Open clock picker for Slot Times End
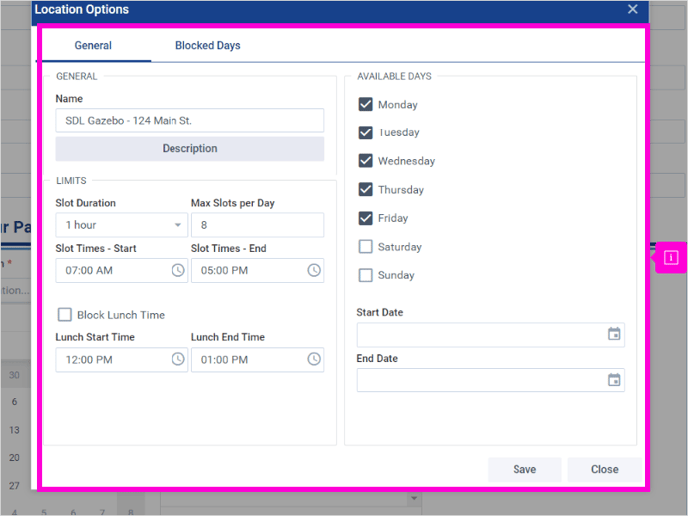Image resolution: width=688 pixels, height=516 pixels. point(314,270)
